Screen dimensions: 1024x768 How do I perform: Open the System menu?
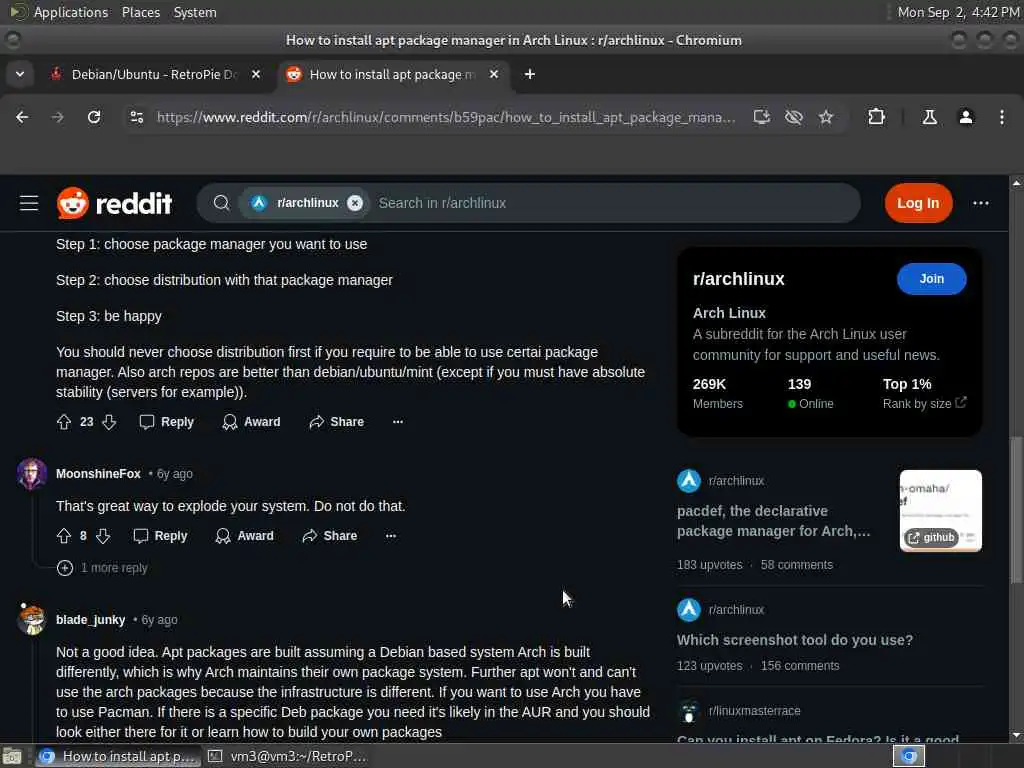pyautogui.click(x=195, y=12)
